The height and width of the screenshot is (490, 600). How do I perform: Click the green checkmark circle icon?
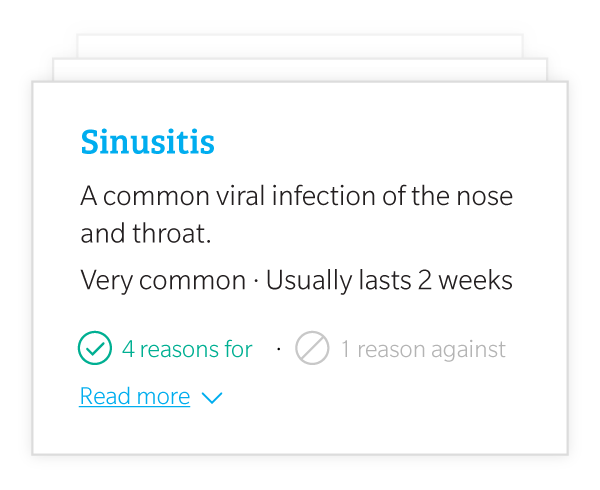[x=95, y=348]
